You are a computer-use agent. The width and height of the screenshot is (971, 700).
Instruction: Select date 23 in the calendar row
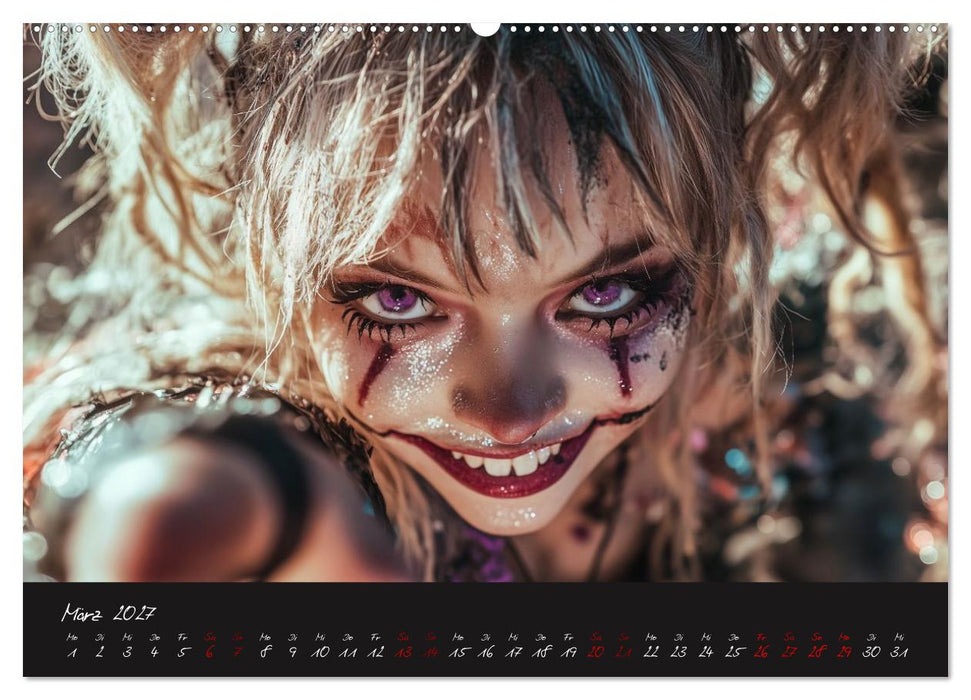coord(679,652)
